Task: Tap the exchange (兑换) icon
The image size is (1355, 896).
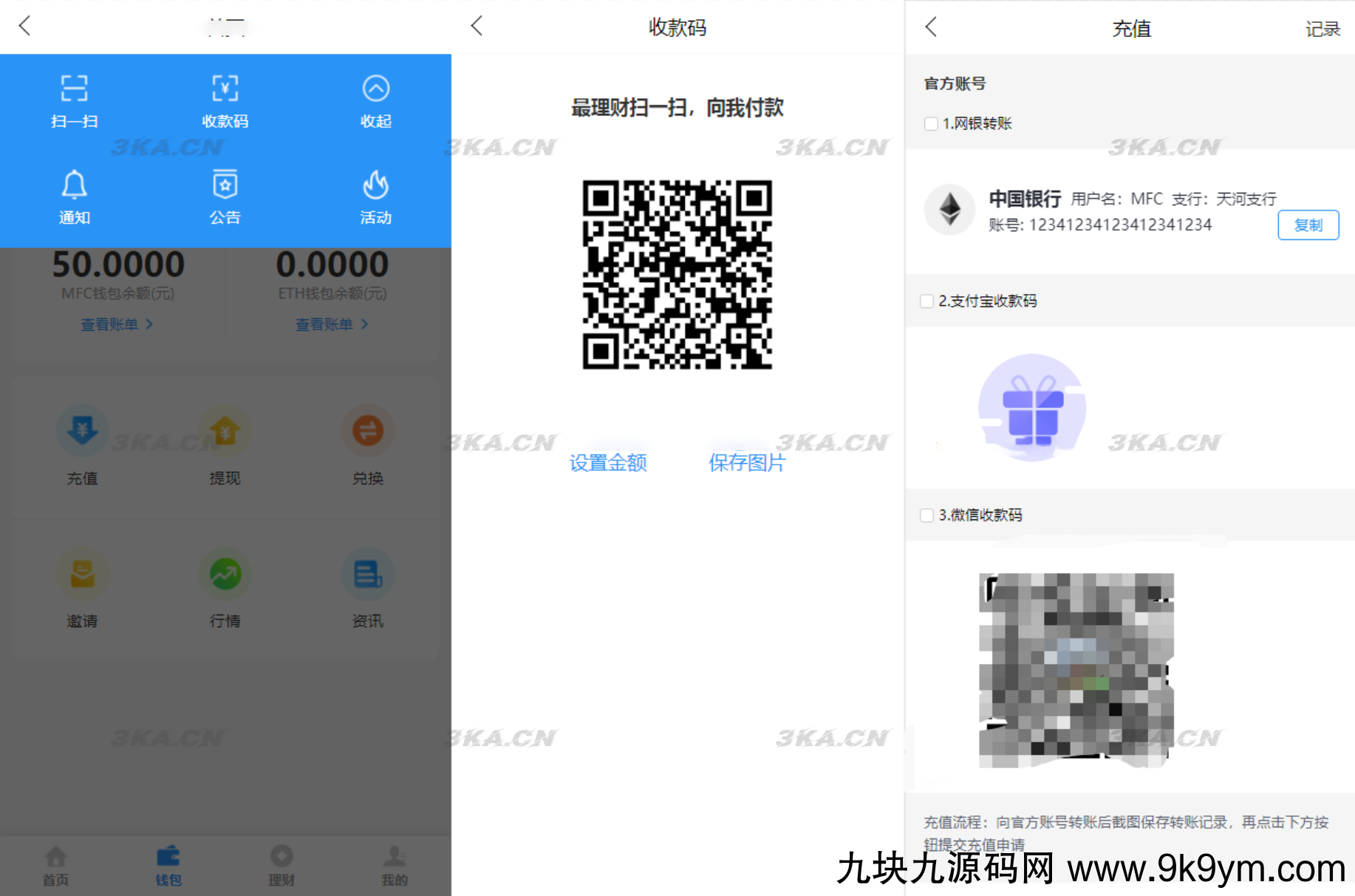Action: (367, 431)
